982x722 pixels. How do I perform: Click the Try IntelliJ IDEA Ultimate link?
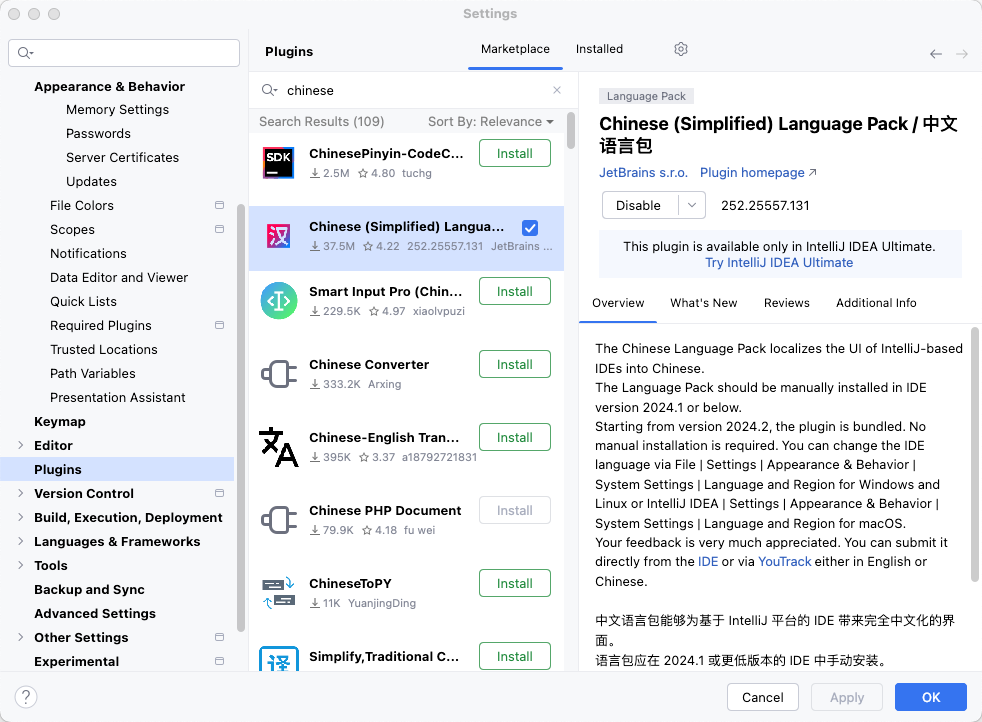point(779,262)
